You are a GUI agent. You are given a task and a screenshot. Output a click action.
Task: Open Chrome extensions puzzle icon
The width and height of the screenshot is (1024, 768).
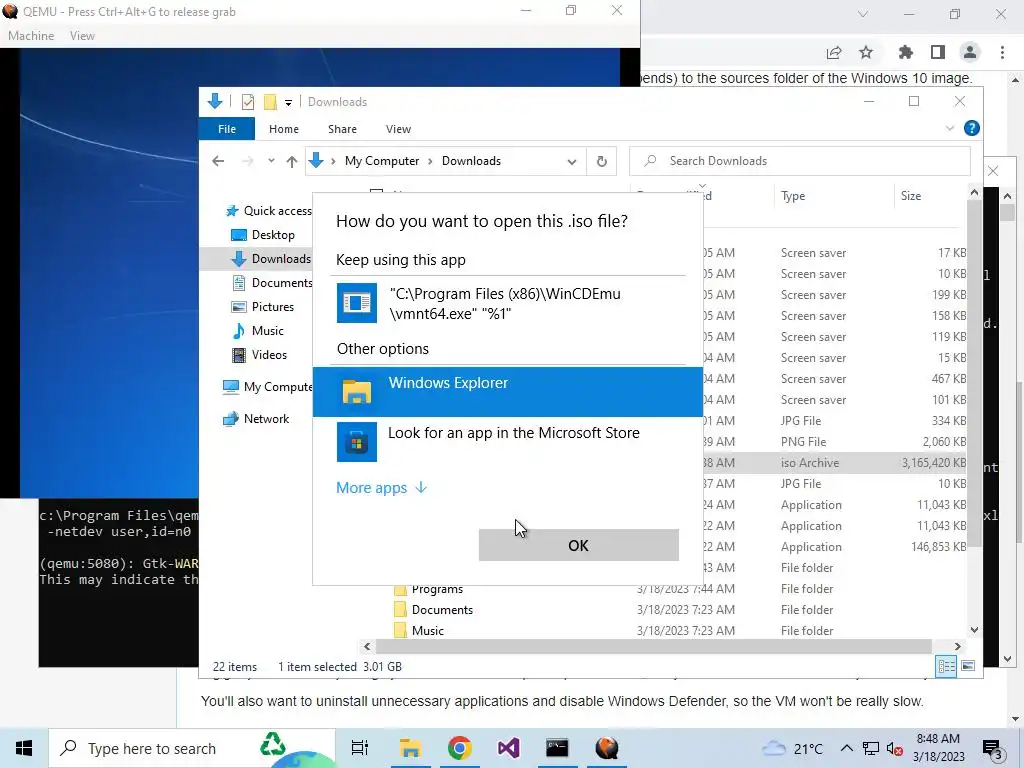point(905,52)
